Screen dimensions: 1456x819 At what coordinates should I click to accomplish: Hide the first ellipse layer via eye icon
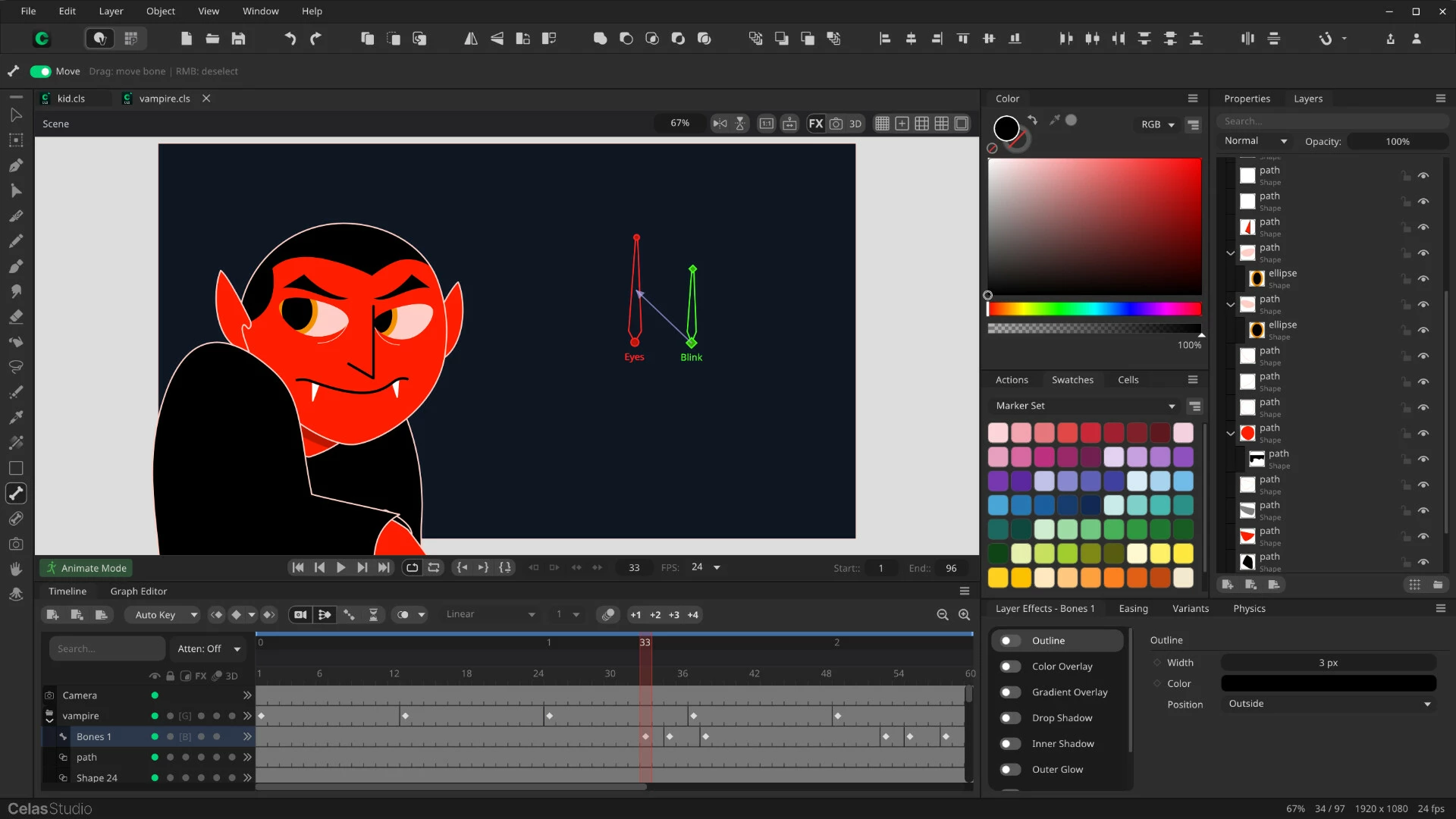1423,279
